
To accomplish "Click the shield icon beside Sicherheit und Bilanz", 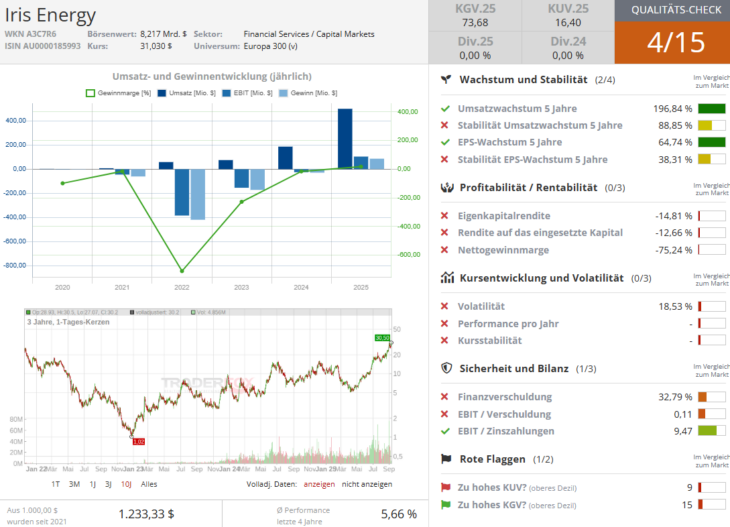I will pyautogui.click(x=446, y=368).
